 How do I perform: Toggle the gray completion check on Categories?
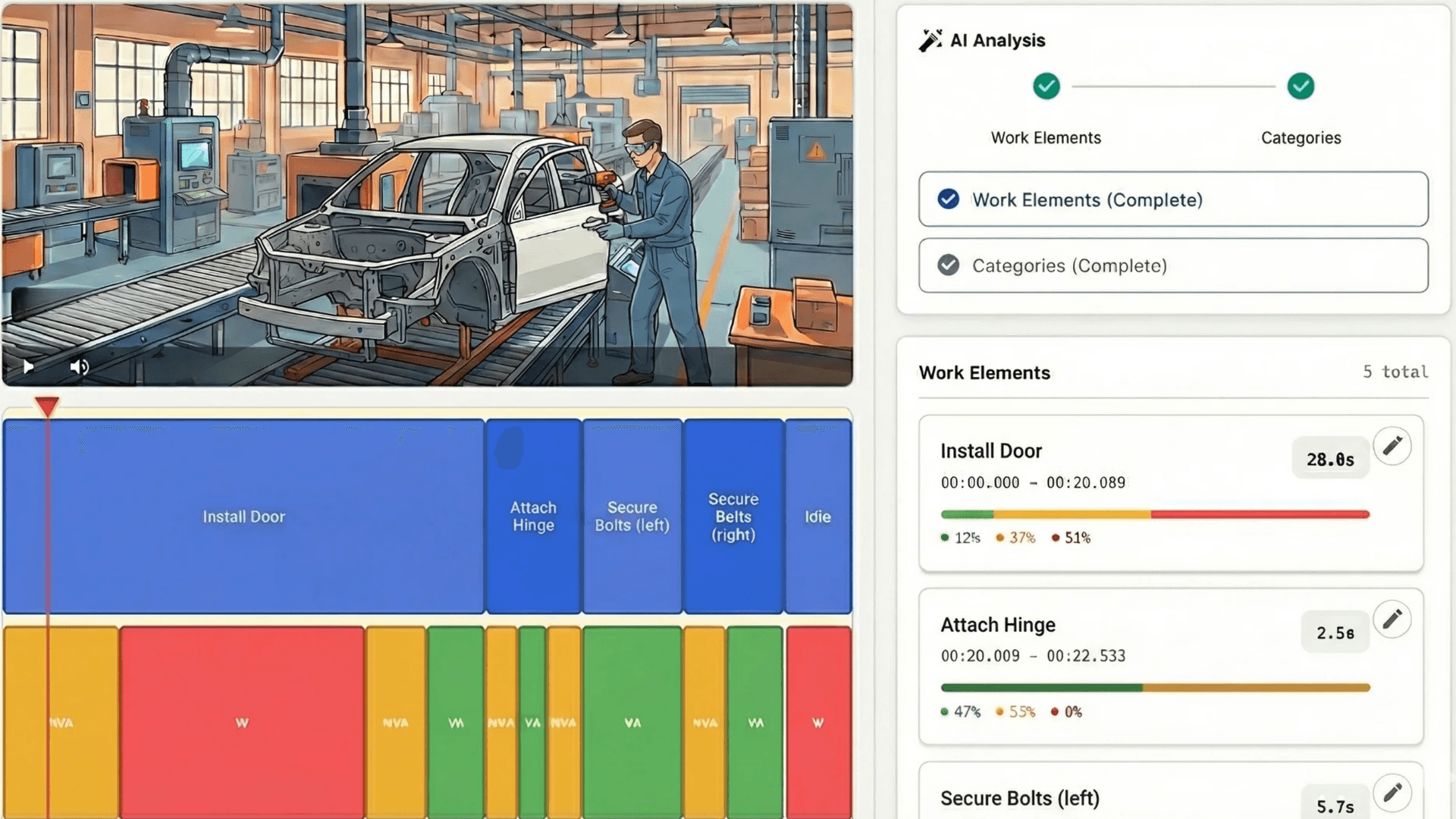point(947,265)
